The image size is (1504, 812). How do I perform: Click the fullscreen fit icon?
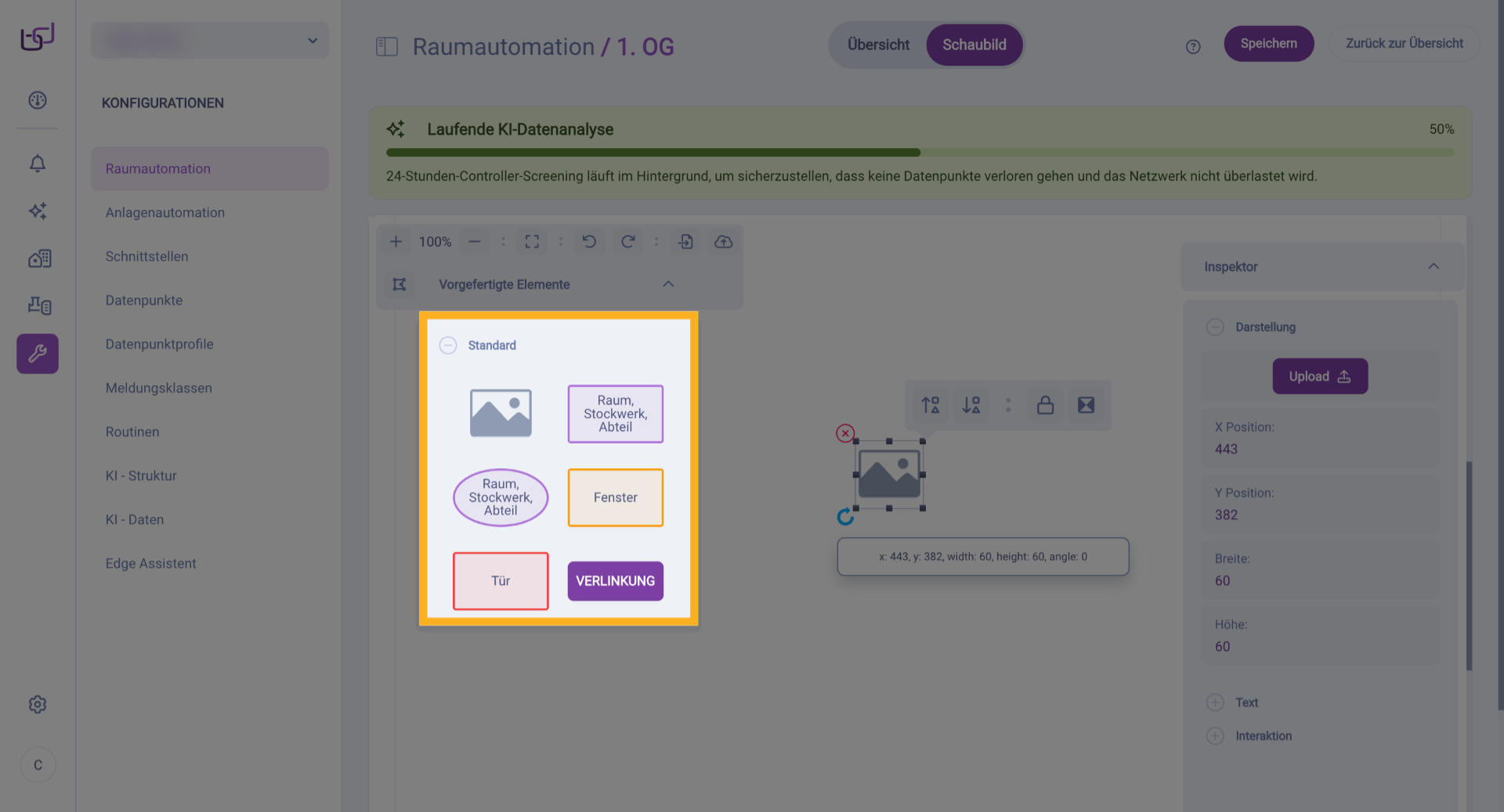click(532, 242)
